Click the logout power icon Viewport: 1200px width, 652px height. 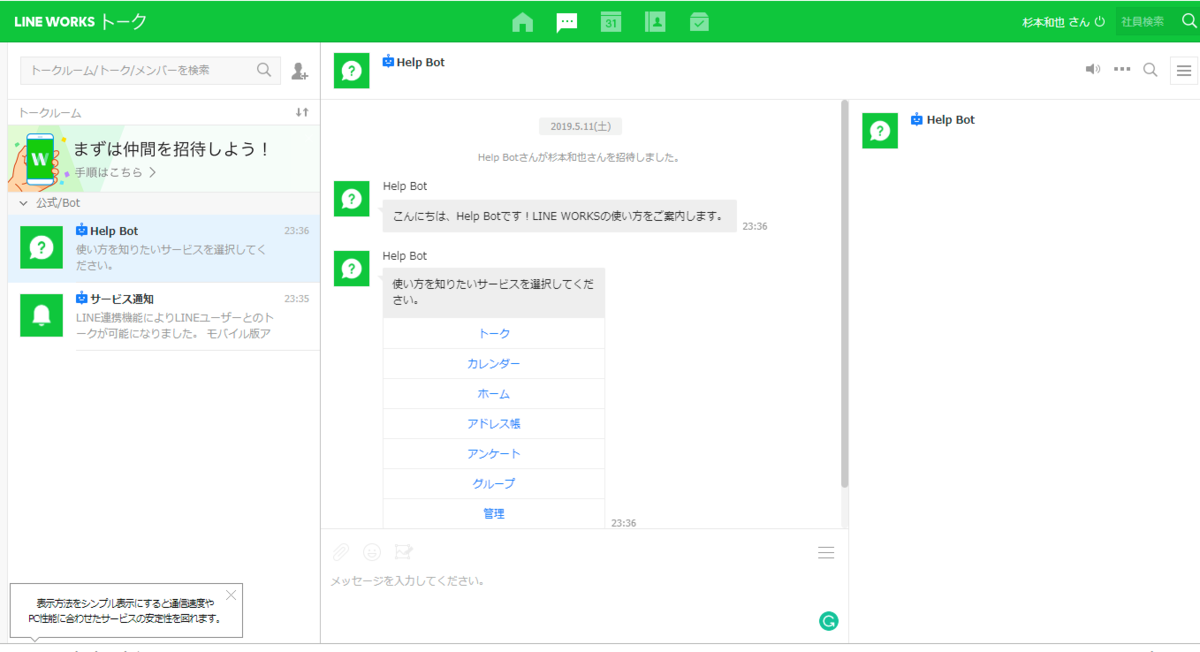click(x=1100, y=21)
